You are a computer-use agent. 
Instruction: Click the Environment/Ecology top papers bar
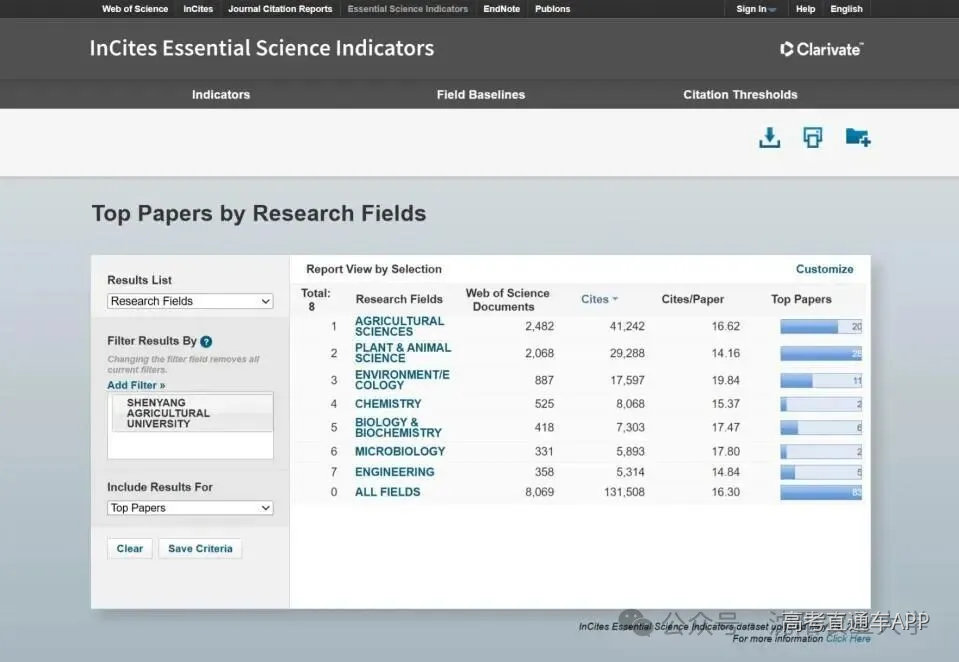point(821,381)
